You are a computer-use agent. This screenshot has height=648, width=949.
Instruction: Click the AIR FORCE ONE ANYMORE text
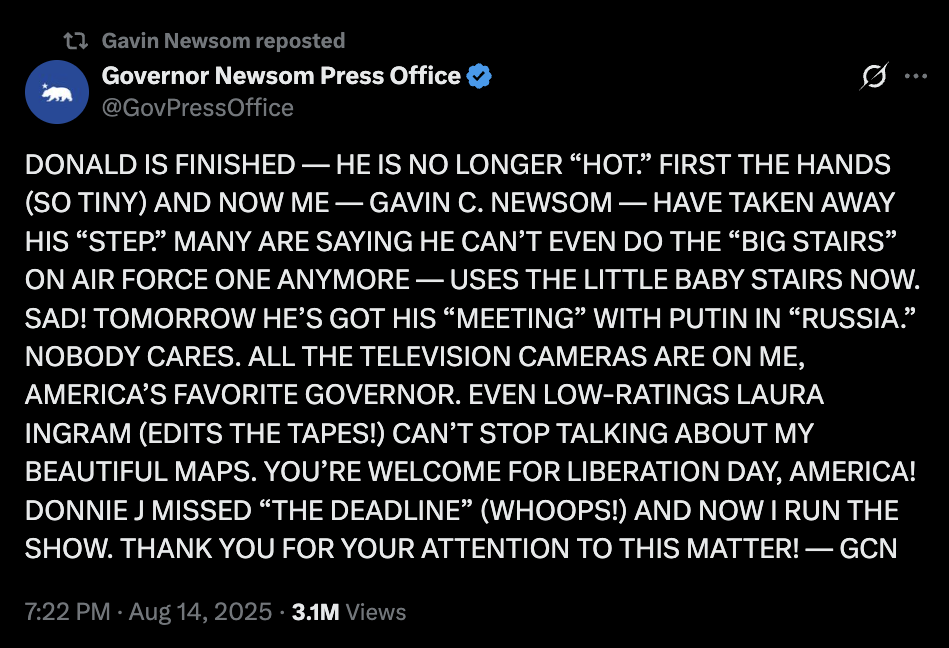(241, 280)
